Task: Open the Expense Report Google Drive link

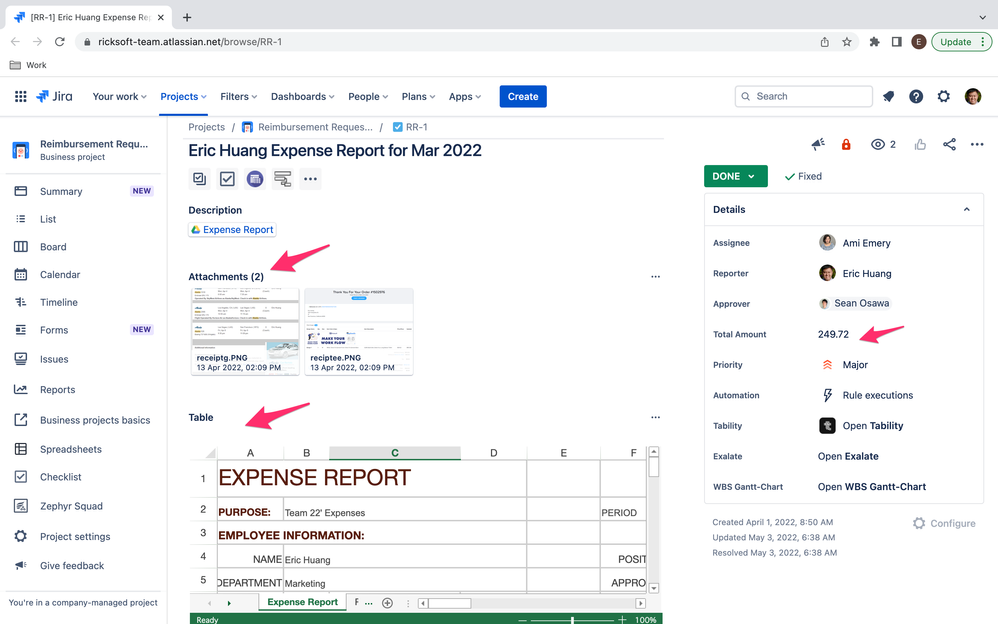Action: (x=232, y=230)
